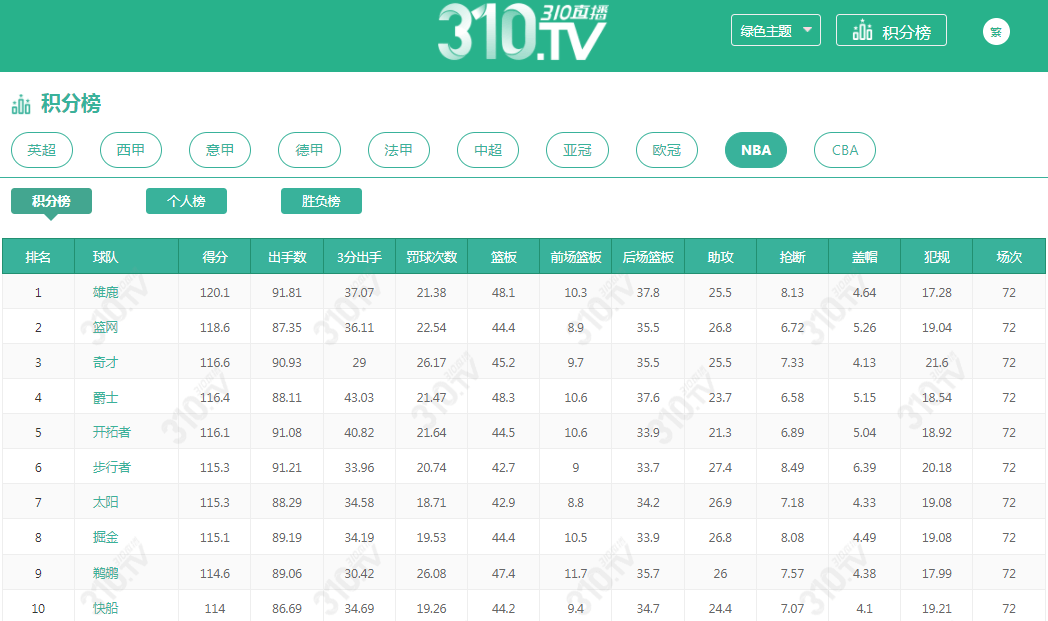Click the 助攻 column header
The height and width of the screenshot is (621, 1048).
coord(720,257)
